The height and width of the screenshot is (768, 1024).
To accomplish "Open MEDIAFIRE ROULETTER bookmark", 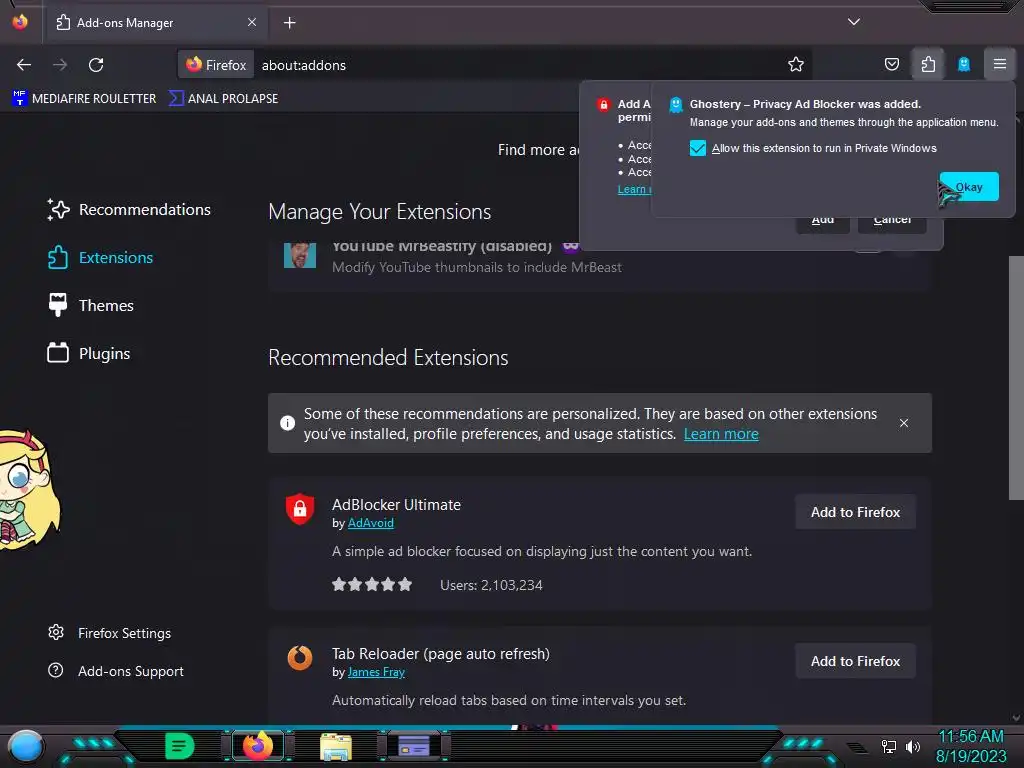I will click(84, 99).
